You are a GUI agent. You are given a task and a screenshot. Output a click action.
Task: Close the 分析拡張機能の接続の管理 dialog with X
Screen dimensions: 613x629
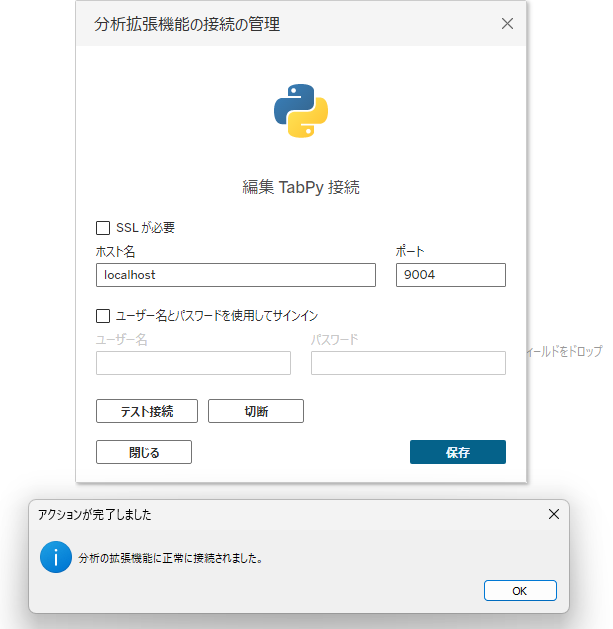tap(507, 24)
